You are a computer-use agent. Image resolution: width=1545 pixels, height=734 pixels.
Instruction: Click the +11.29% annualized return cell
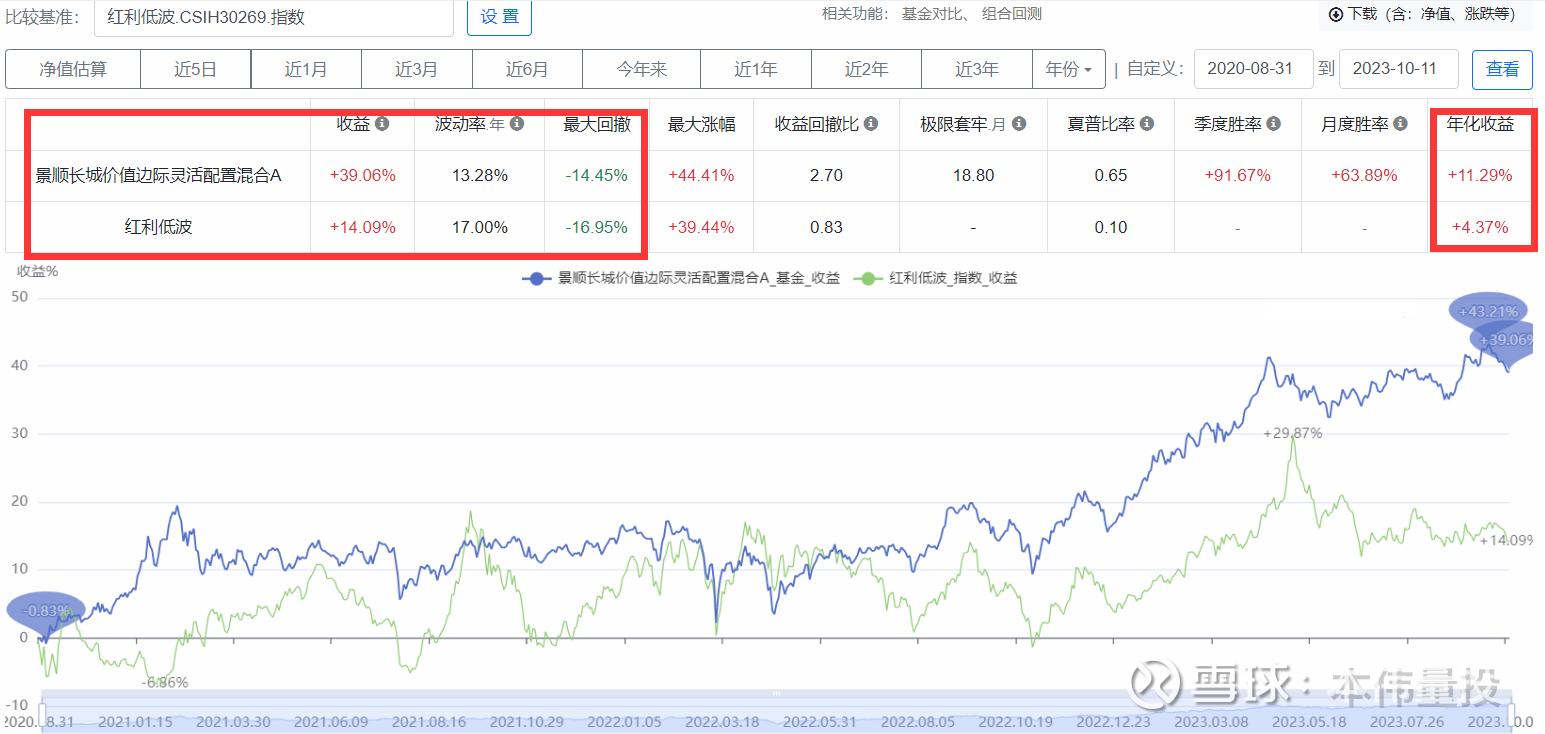[x=1480, y=176]
